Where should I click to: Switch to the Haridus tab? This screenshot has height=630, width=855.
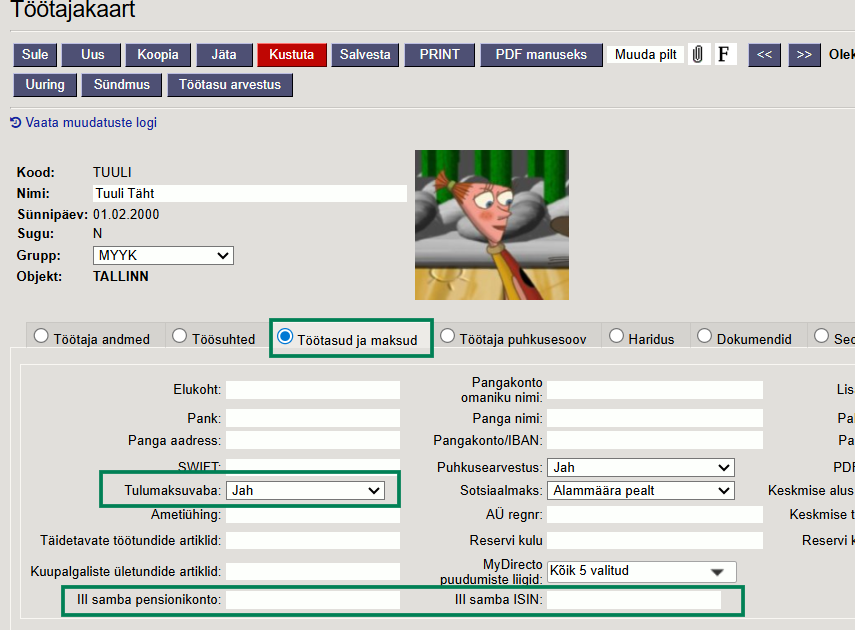[x=641, y=338]
